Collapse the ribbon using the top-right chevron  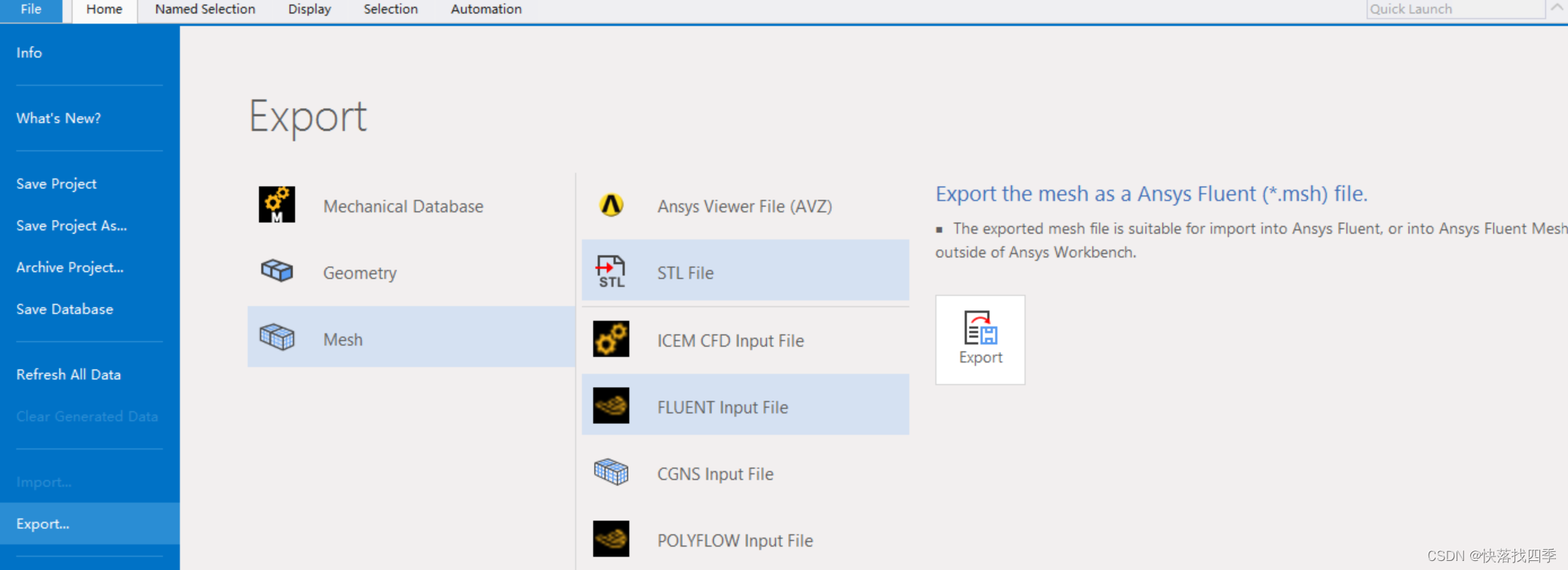1557,8
